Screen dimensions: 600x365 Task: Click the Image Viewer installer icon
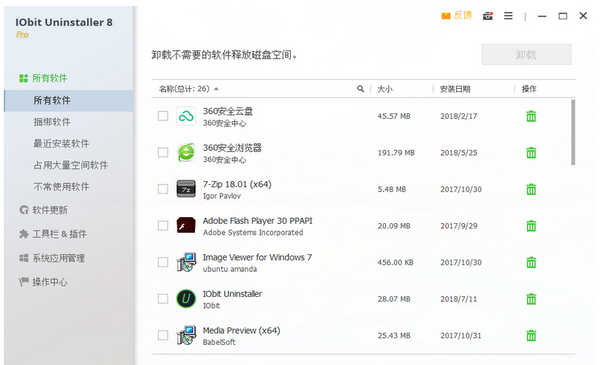click(186, 262)
